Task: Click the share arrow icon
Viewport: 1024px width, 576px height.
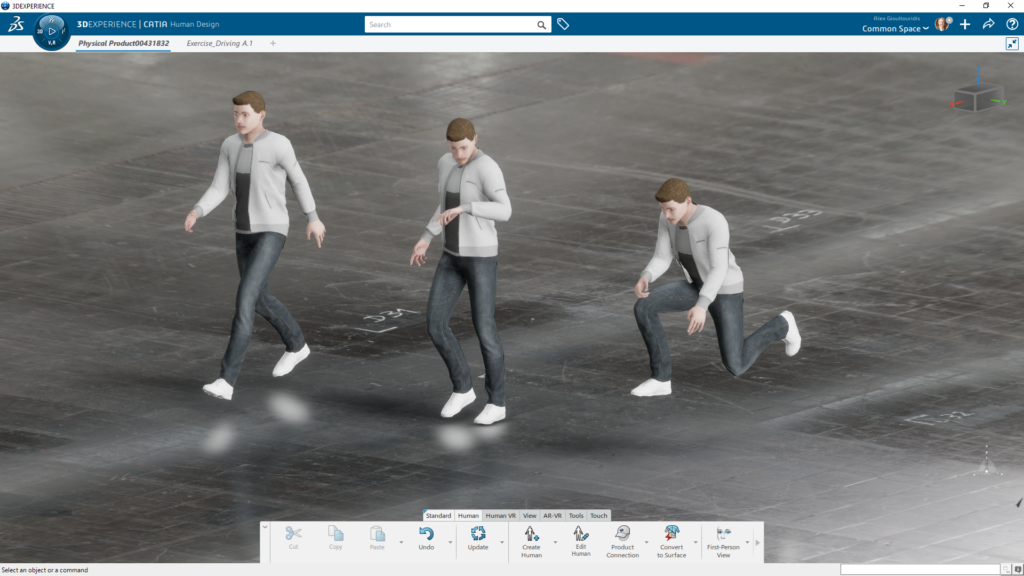Action: point(988,24)
